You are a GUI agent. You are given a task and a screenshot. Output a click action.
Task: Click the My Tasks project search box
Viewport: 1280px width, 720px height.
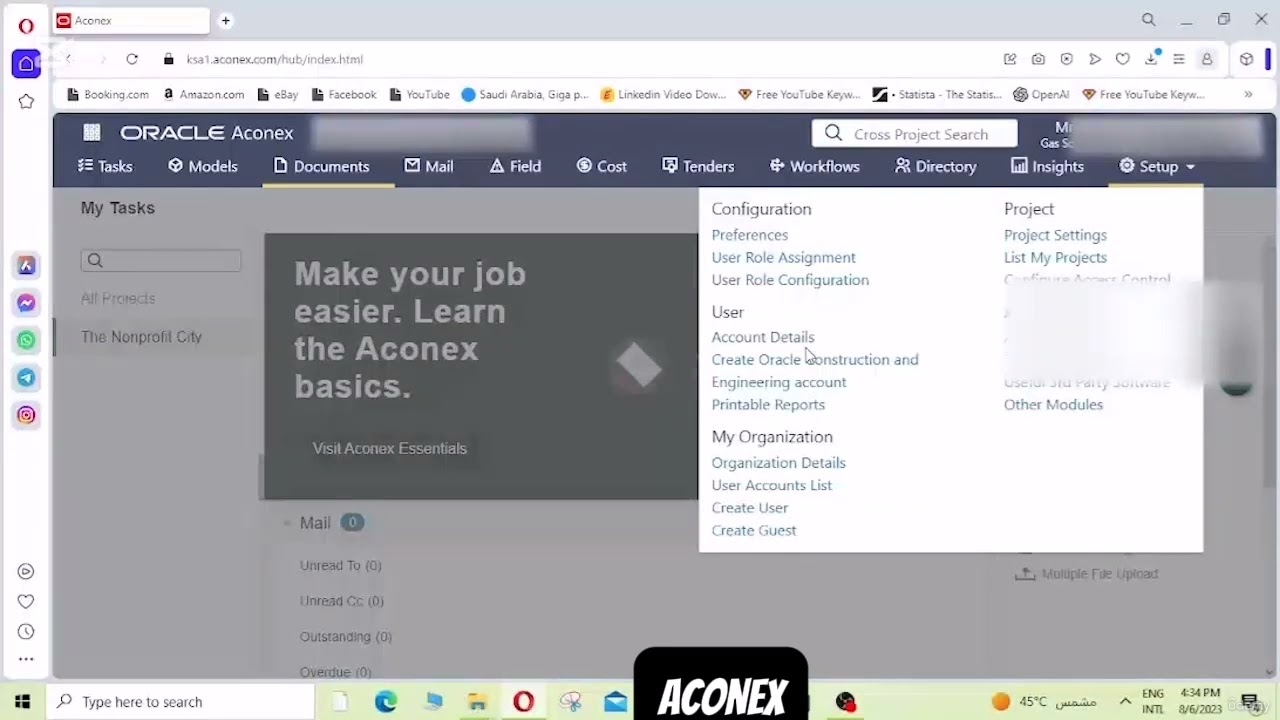click(x=161, y=260)
